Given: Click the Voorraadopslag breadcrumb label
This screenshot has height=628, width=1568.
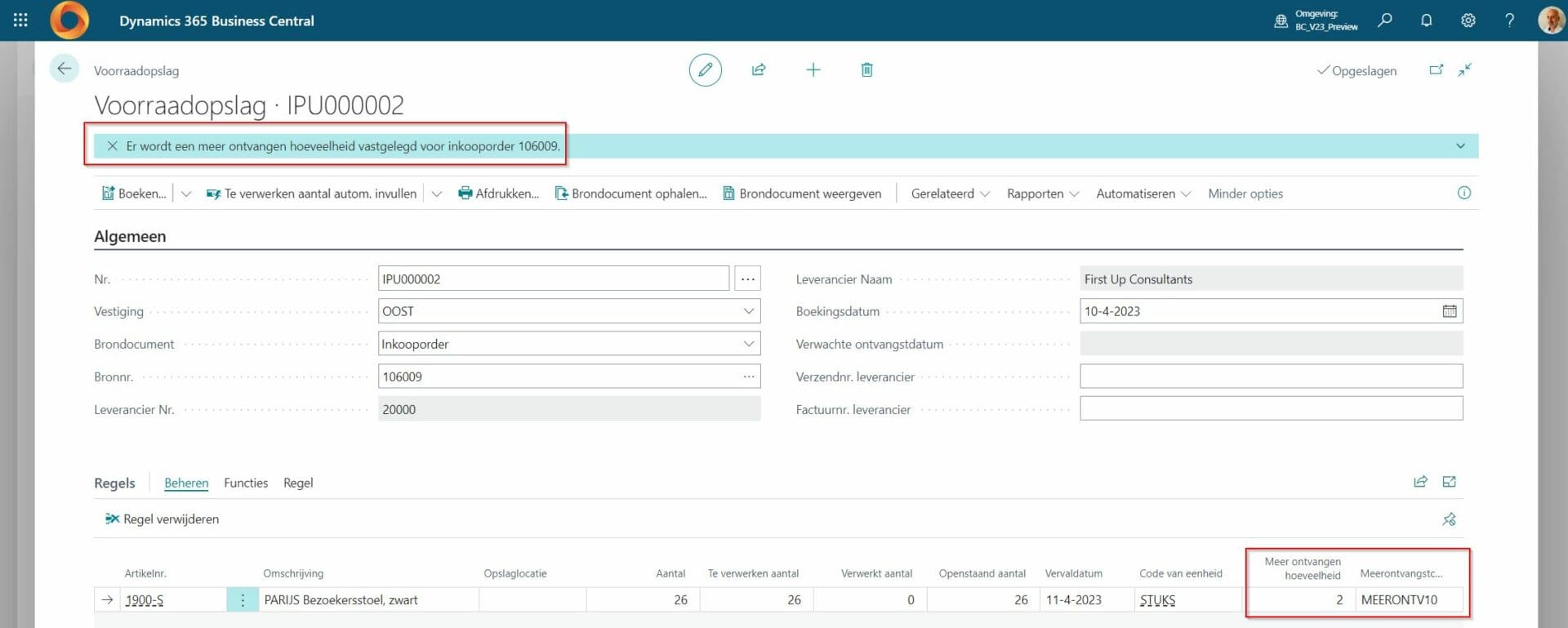Looking at the screenshot, I should point(136,71).
